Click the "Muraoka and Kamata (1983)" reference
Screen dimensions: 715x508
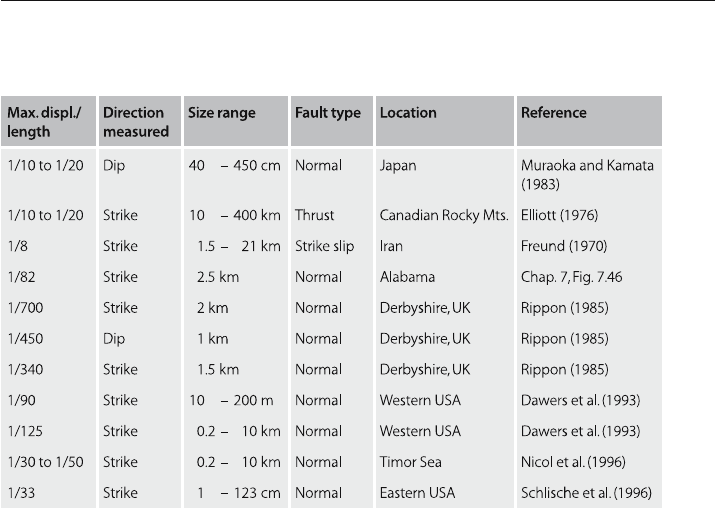pos(587,175)
